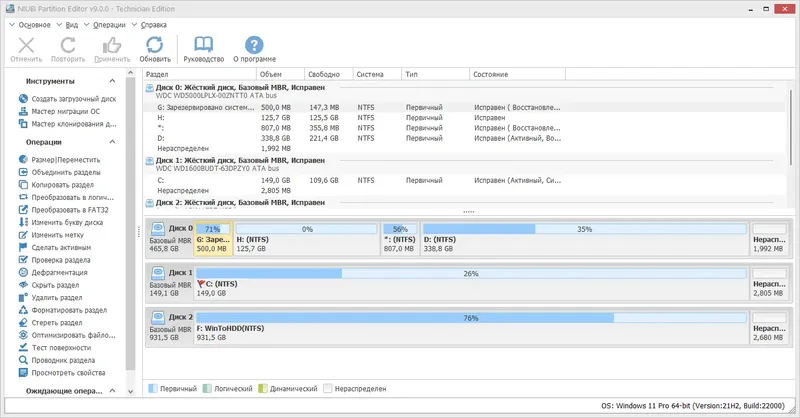
Task: Sort by Объем column header
Action: (x=280, y=75)
